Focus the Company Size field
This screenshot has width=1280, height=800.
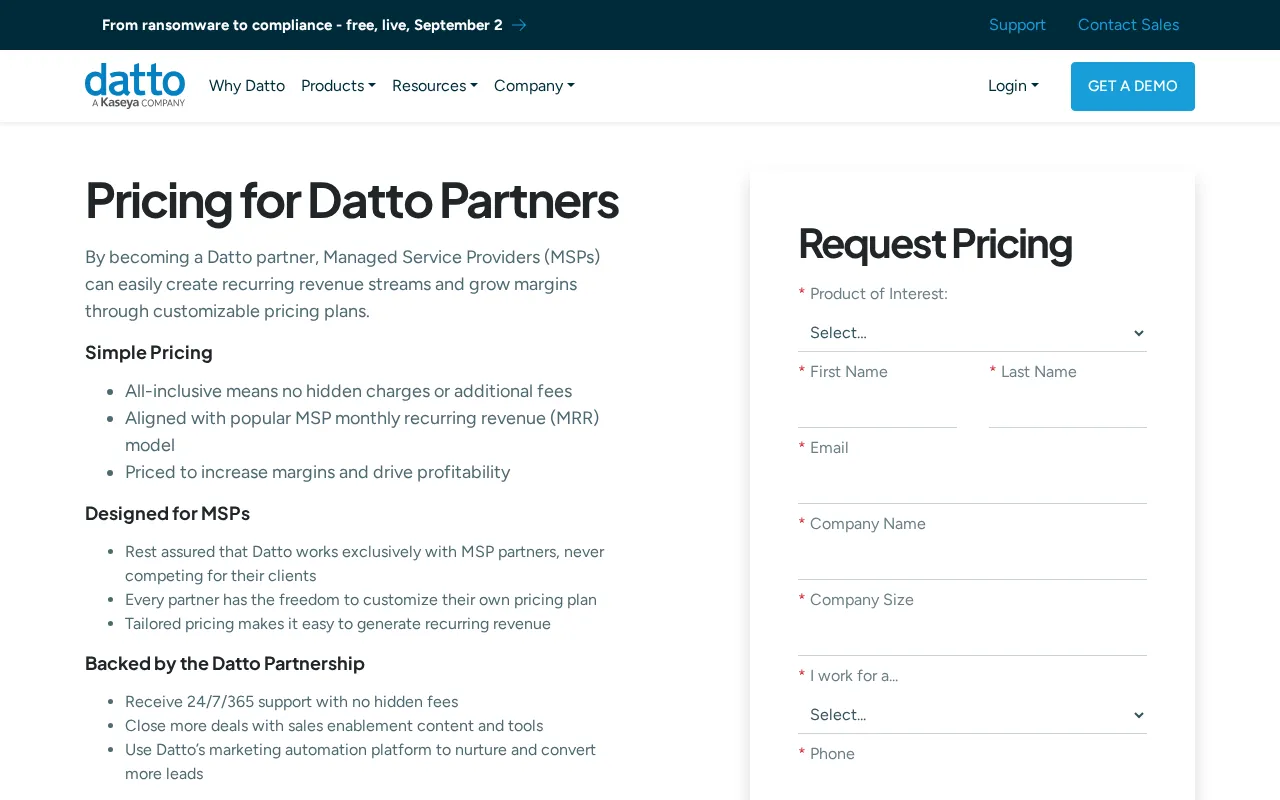point(972,637)
